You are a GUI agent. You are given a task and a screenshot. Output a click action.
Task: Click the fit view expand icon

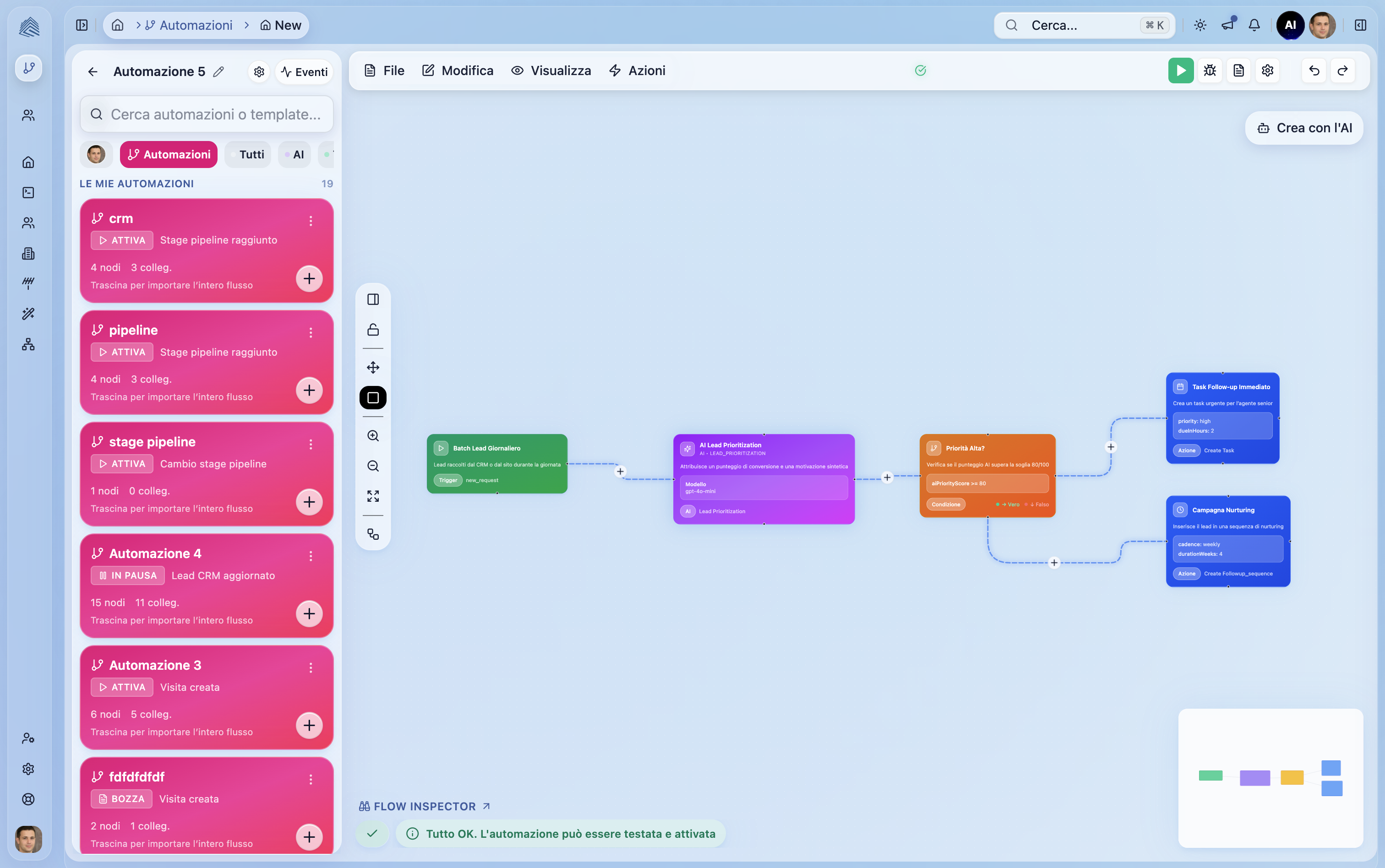(373, 496)
